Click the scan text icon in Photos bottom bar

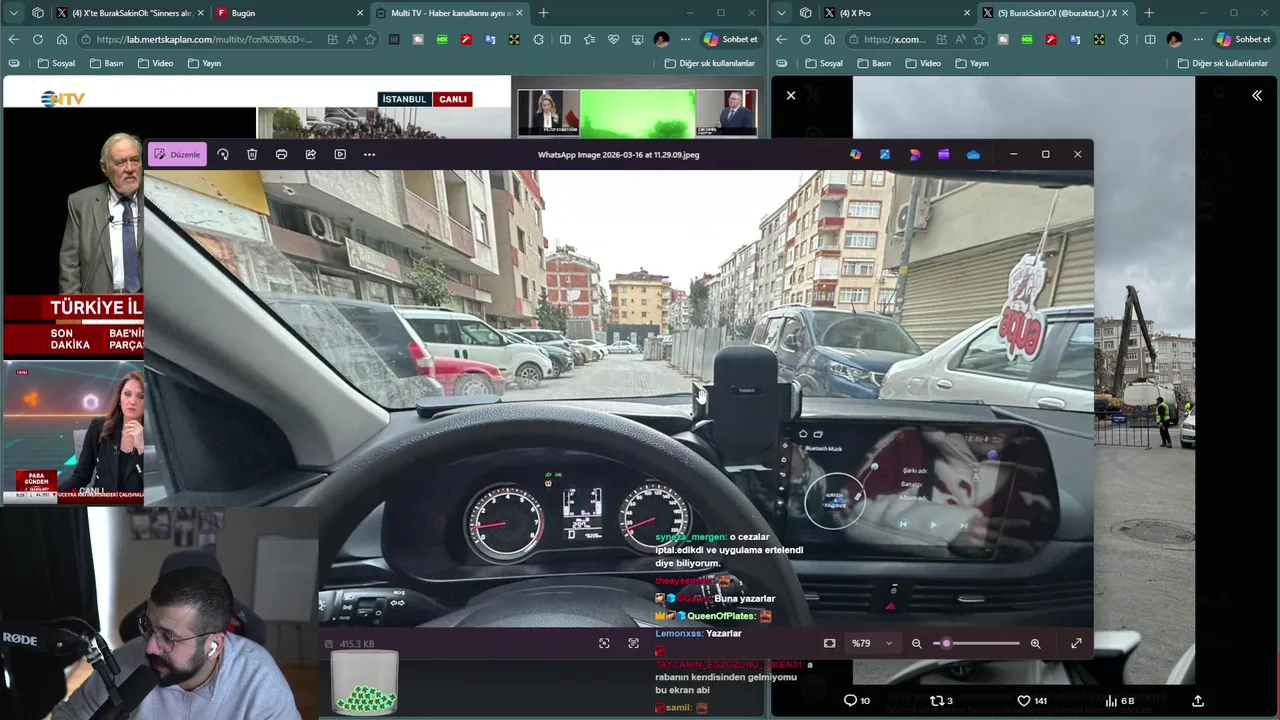click(x=633, y=643)
